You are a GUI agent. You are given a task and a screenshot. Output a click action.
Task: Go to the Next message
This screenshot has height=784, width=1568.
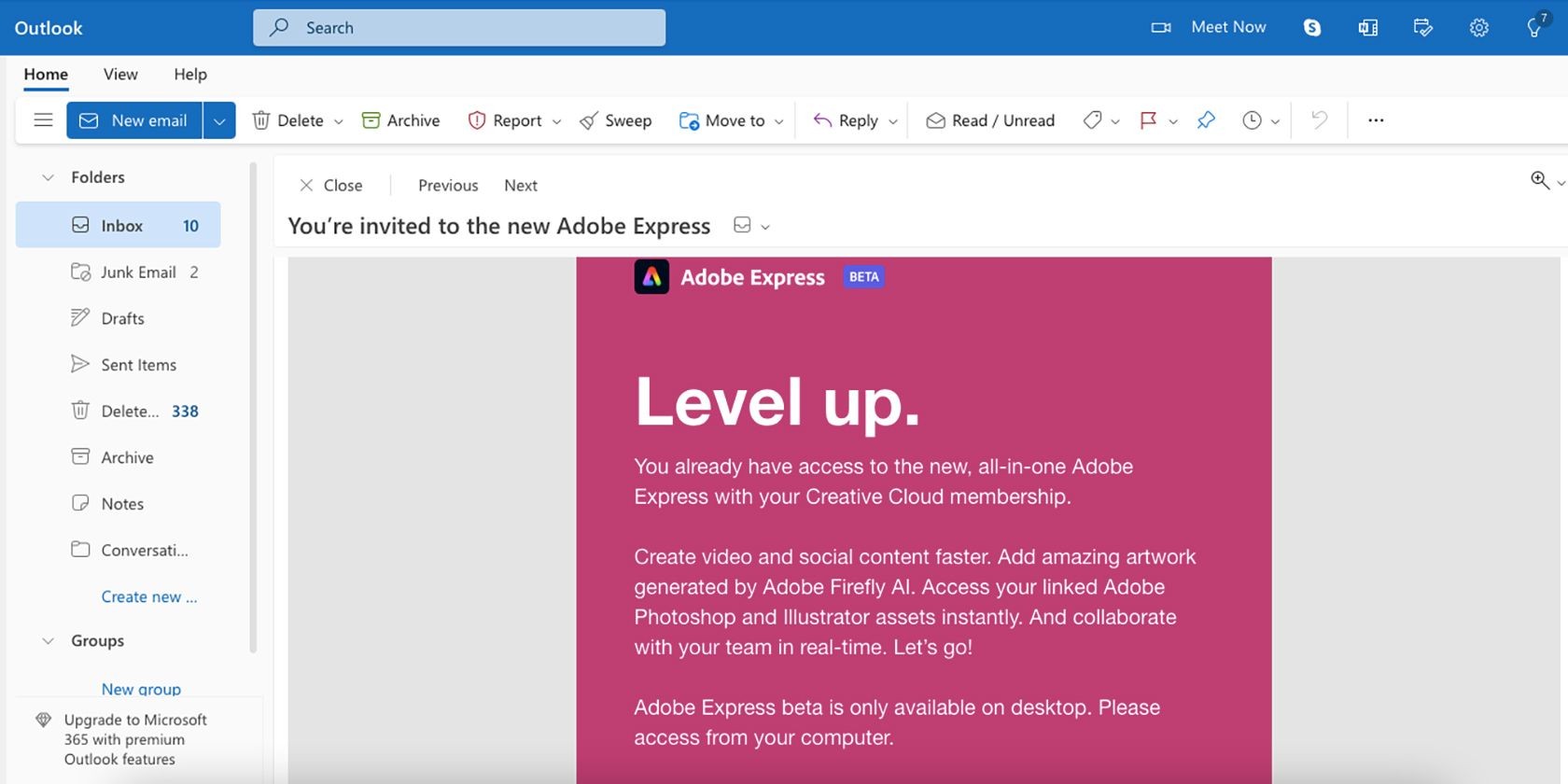pyautogui.click(x=521, y=186)
